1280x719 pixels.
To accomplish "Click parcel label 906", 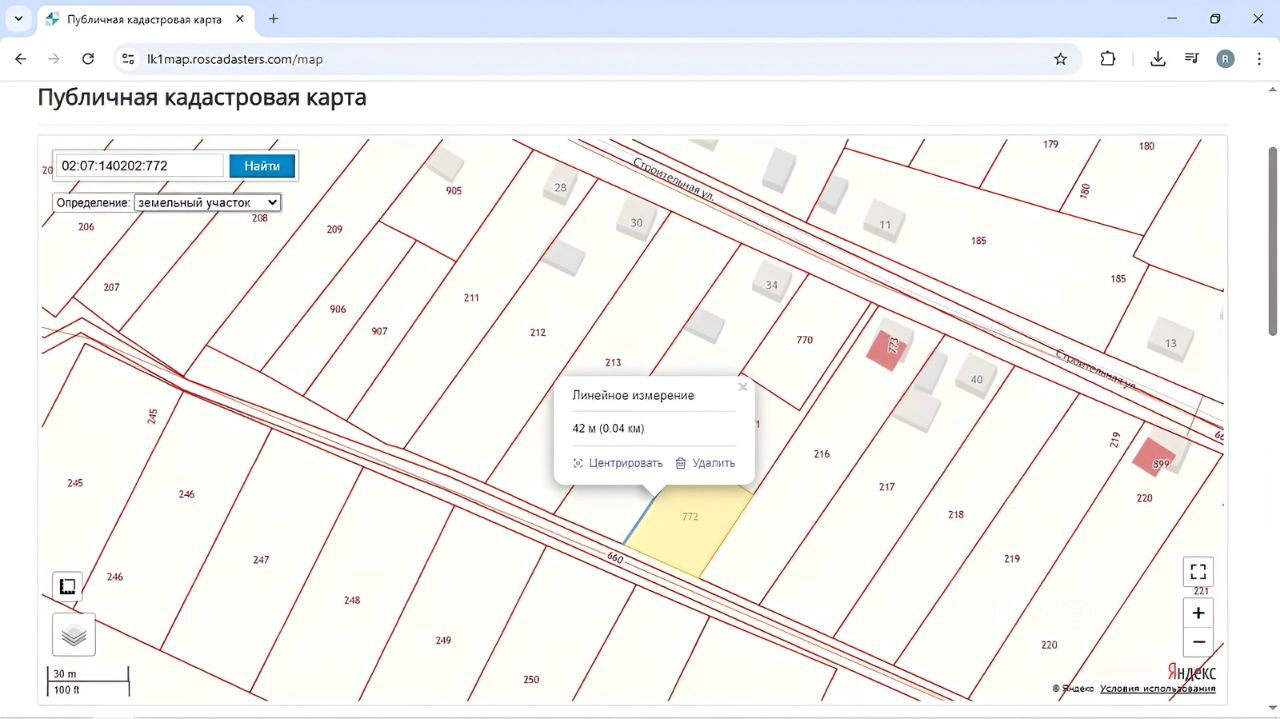I will click(338, 309).
